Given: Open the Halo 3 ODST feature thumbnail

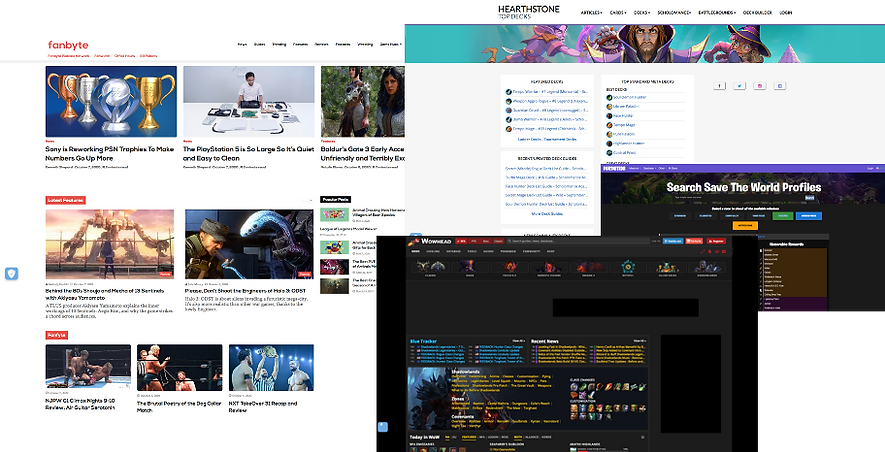Looking at the screenshot, I should point(249,244).
